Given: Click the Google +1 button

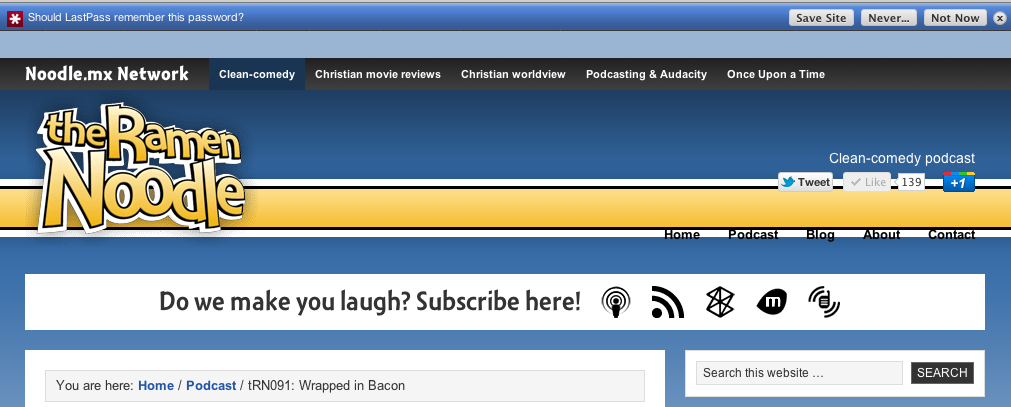Looking at the screenshot, I should (958, 182).
